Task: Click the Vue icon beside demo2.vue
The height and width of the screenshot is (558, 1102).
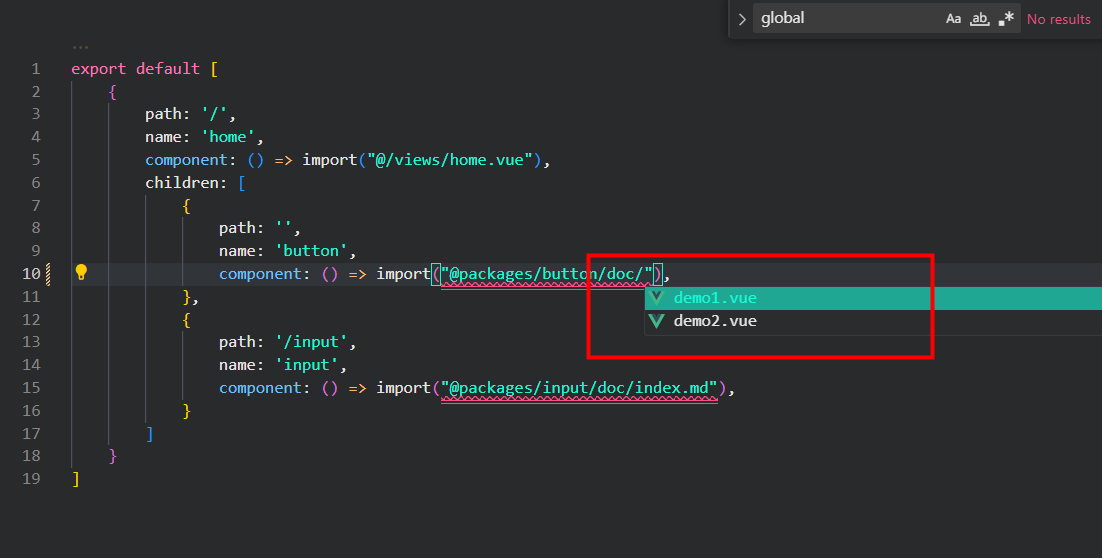Action: click(656, 321)
